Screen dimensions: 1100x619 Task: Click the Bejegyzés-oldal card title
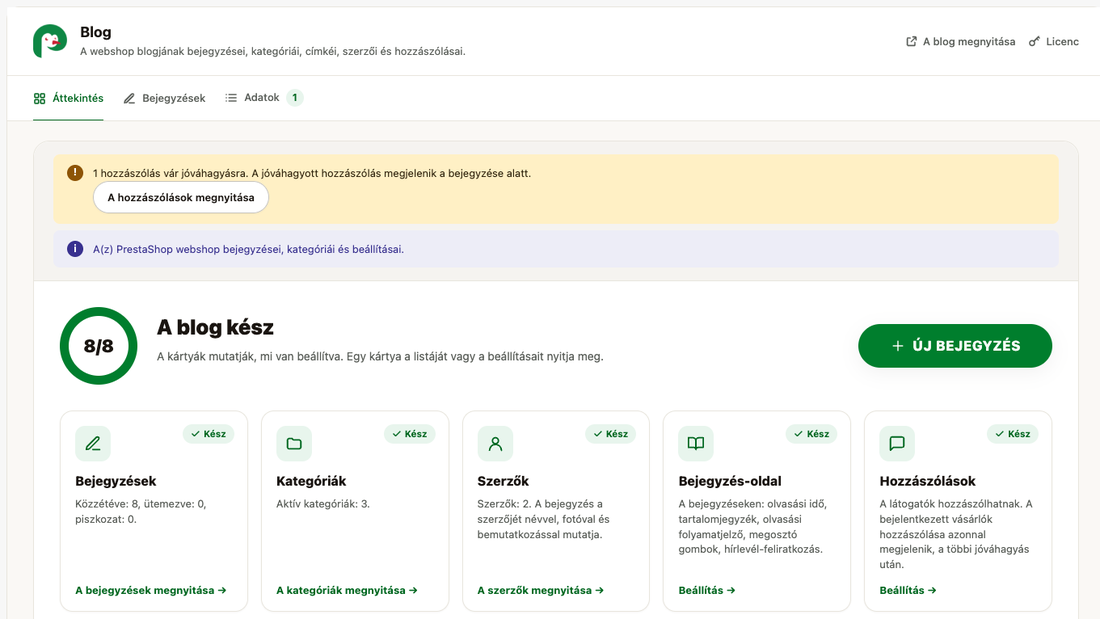(x=730, y=481)
